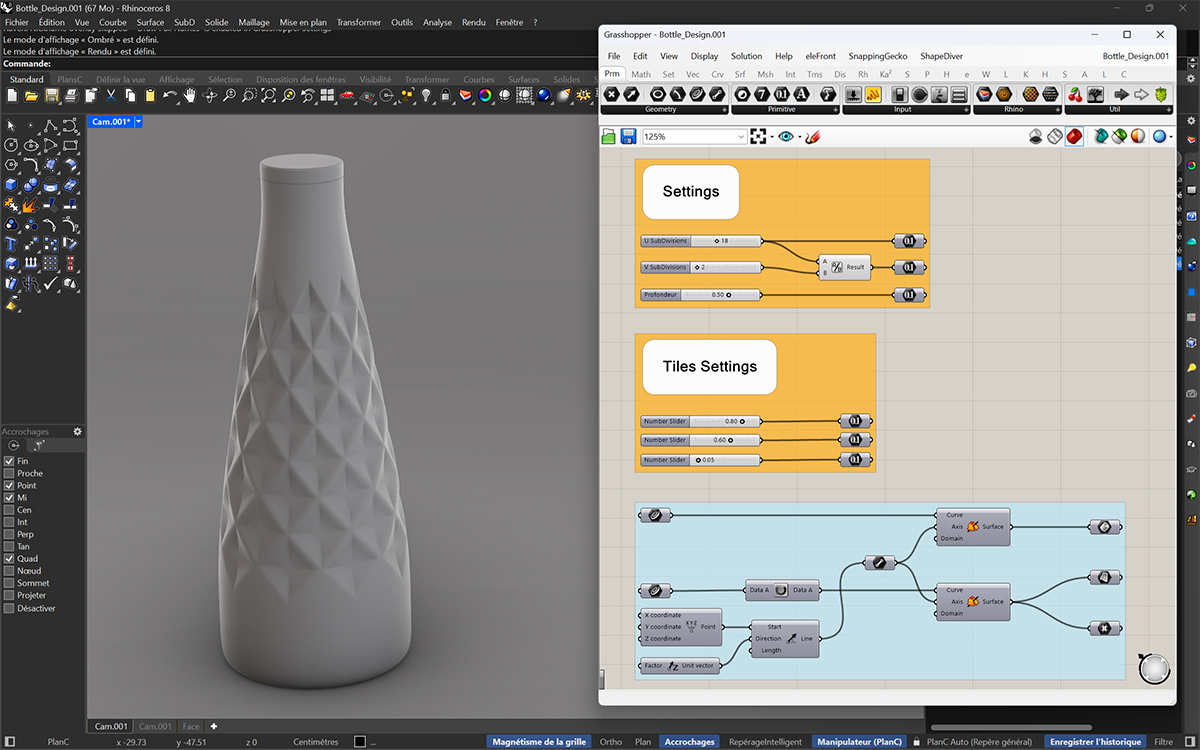1200x750 pixels.
Task: Select the Text object tool icon
Action: pos(12,244)
